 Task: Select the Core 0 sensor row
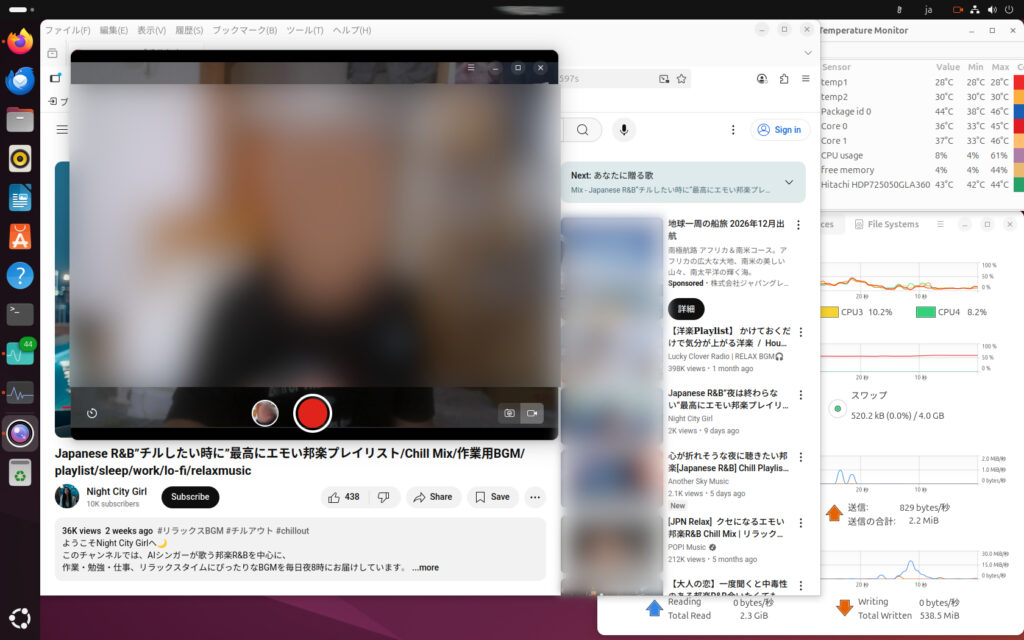(x=921, y=126)
